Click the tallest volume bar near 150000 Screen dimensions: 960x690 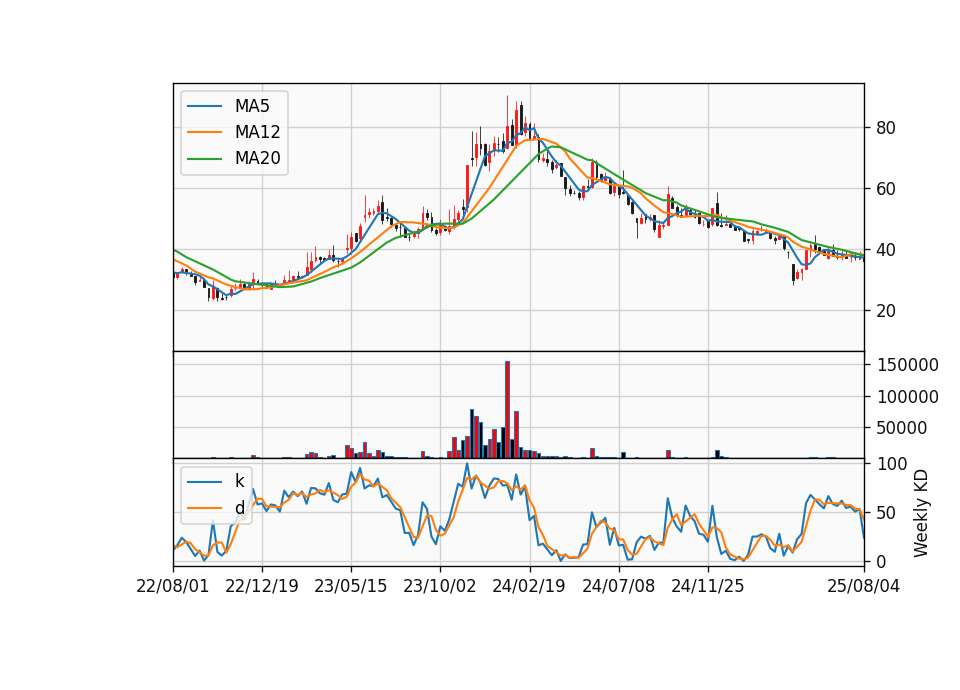(508, 410)
